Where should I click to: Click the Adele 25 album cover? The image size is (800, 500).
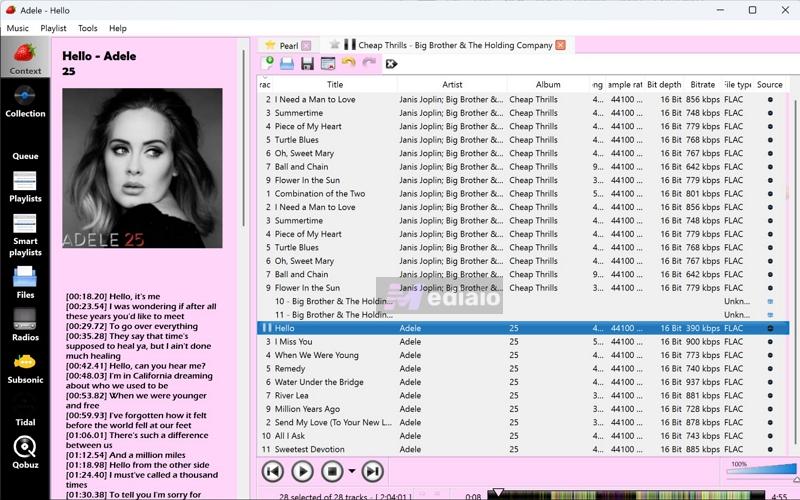click(x=142, y=168)
